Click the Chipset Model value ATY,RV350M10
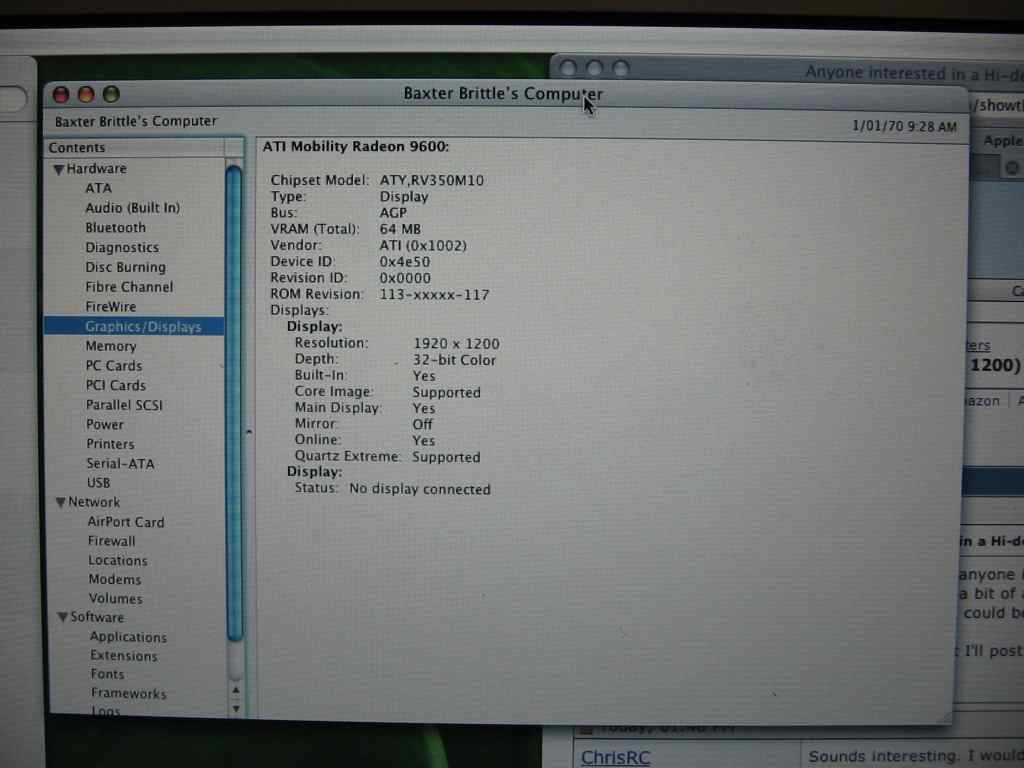This screenshot has width=1024, height=768. [432, 180]
